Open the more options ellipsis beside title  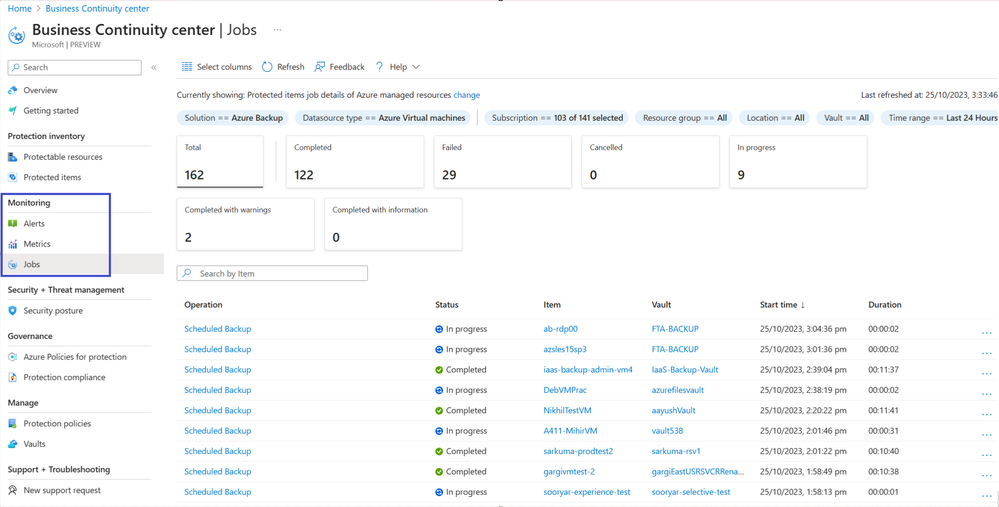coord(277,30)
